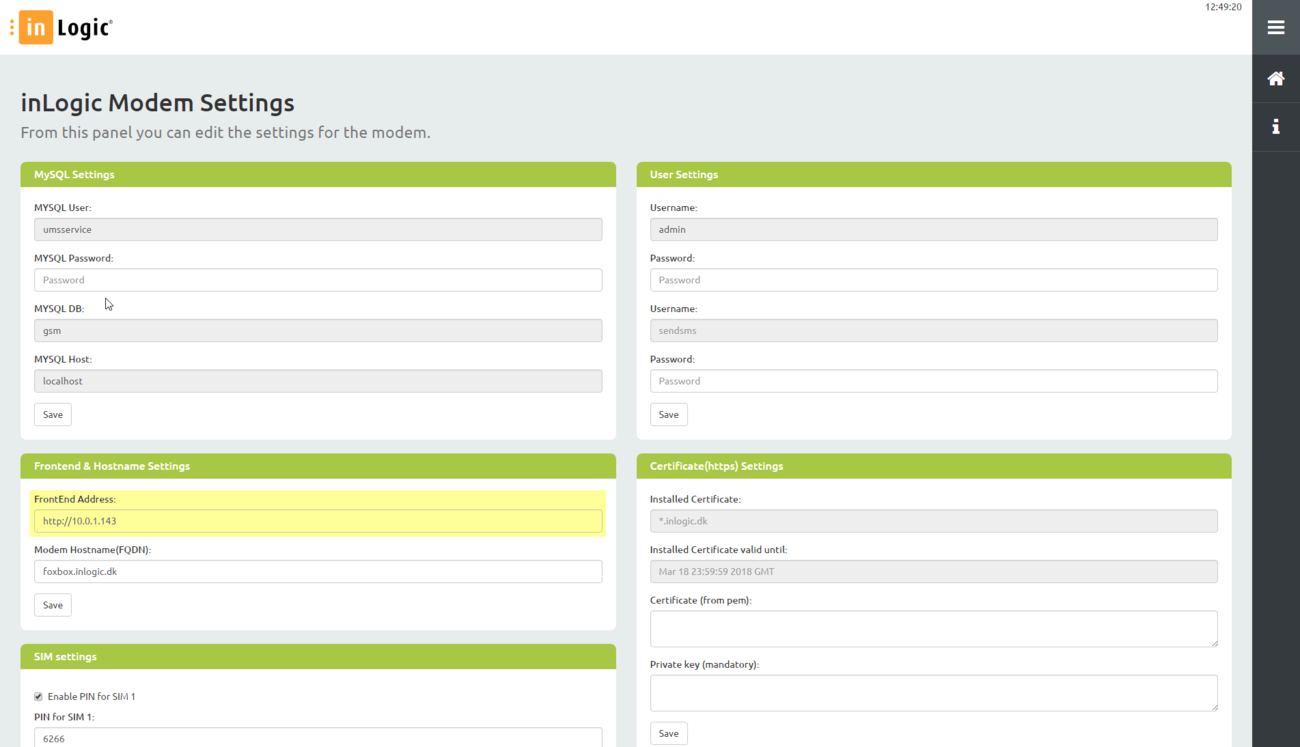This screenshot has width=1300, height=747.
Task: Click the inLogic logo
Action: point(66,28)
